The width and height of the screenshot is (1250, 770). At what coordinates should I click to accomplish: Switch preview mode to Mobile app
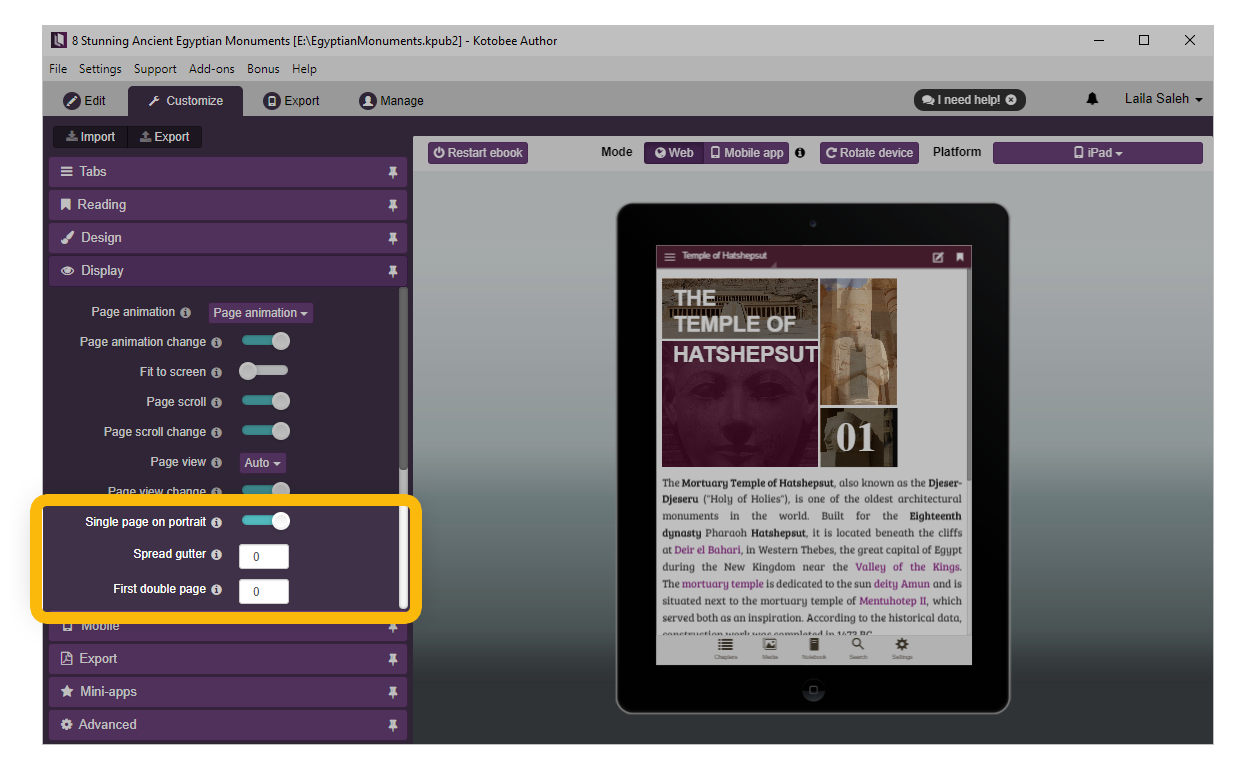click(746, 153)
